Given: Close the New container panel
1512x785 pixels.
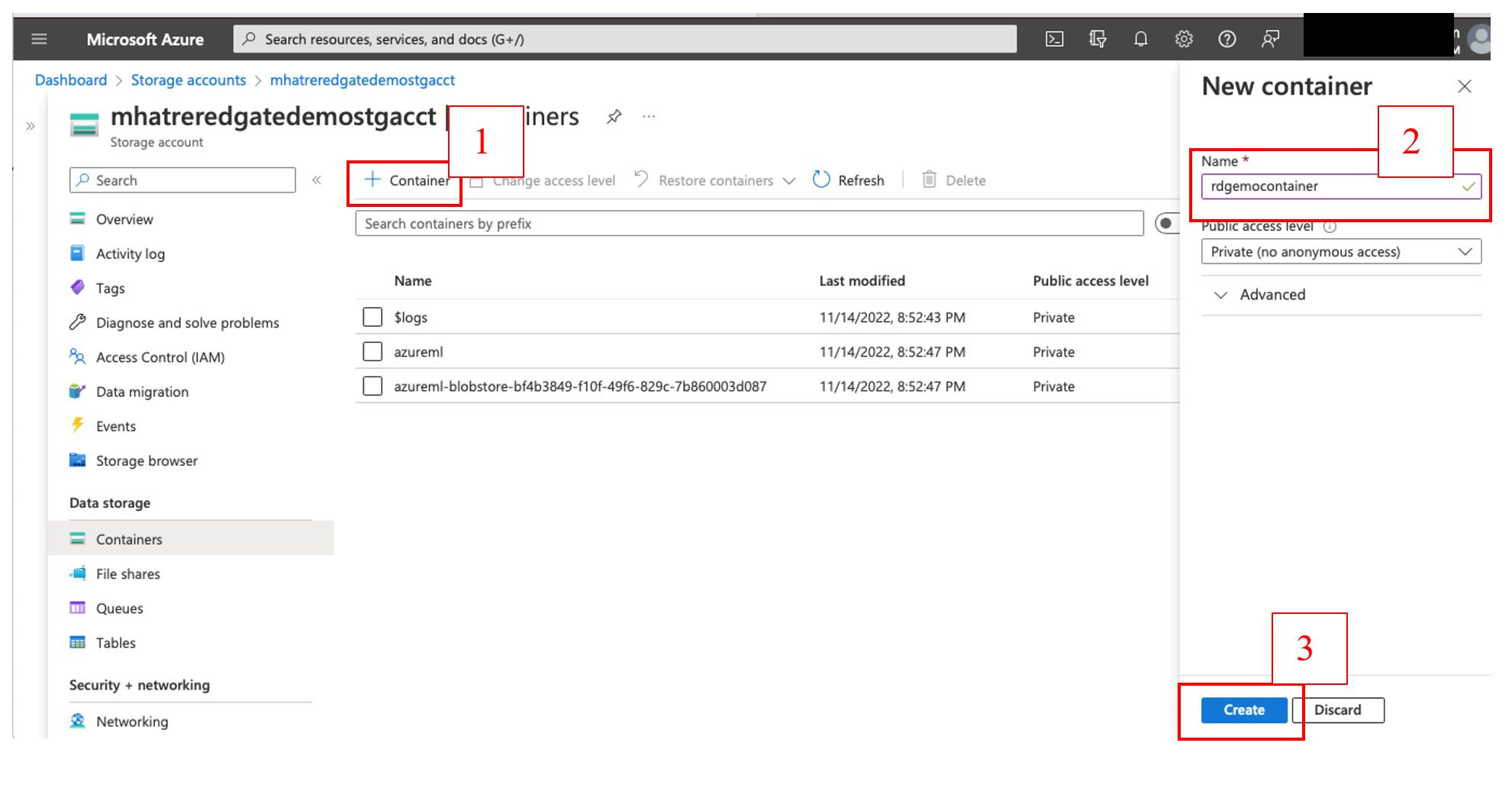Looking at the screenshot, I should tap(1464, 86).
